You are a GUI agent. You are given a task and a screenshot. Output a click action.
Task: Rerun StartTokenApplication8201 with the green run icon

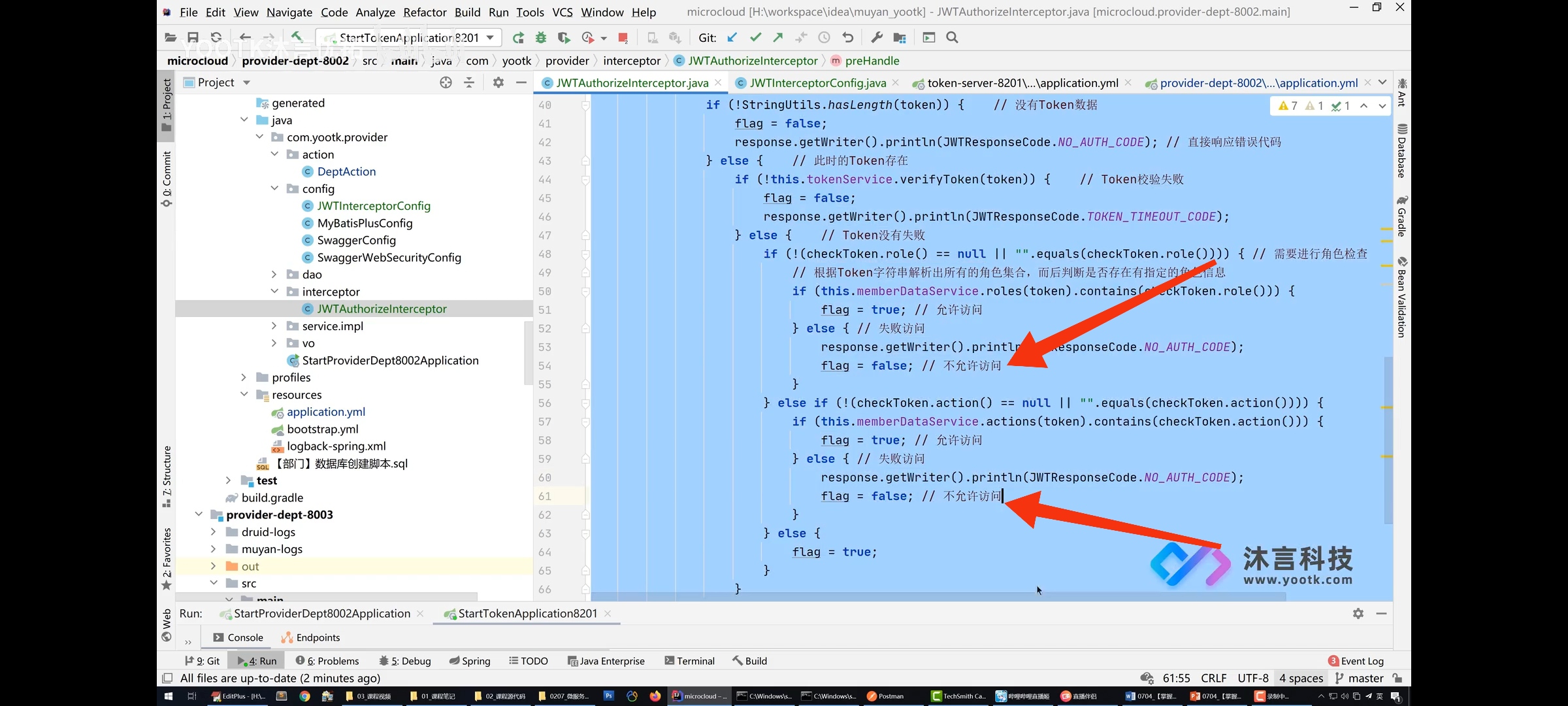[x=518, y=37]
